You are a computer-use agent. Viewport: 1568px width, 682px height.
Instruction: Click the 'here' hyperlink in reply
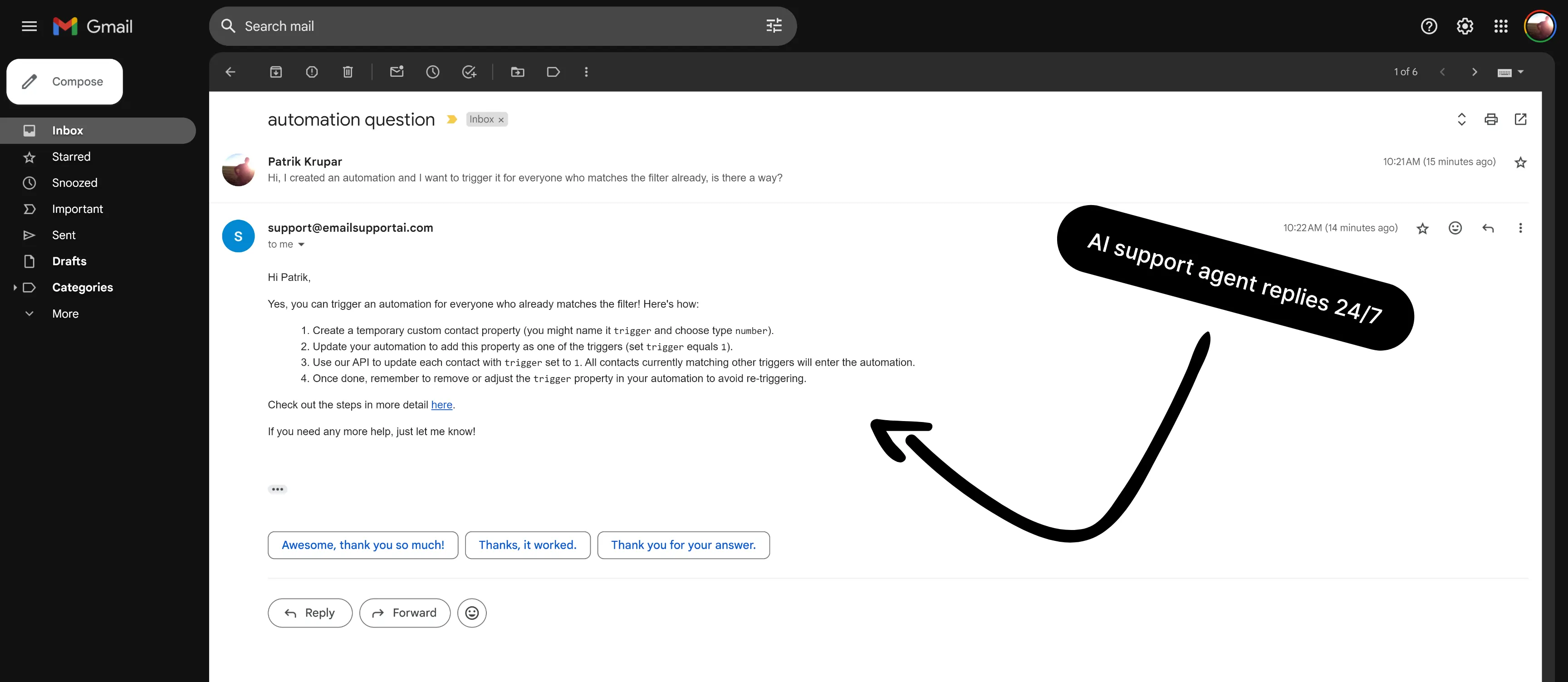441,405
